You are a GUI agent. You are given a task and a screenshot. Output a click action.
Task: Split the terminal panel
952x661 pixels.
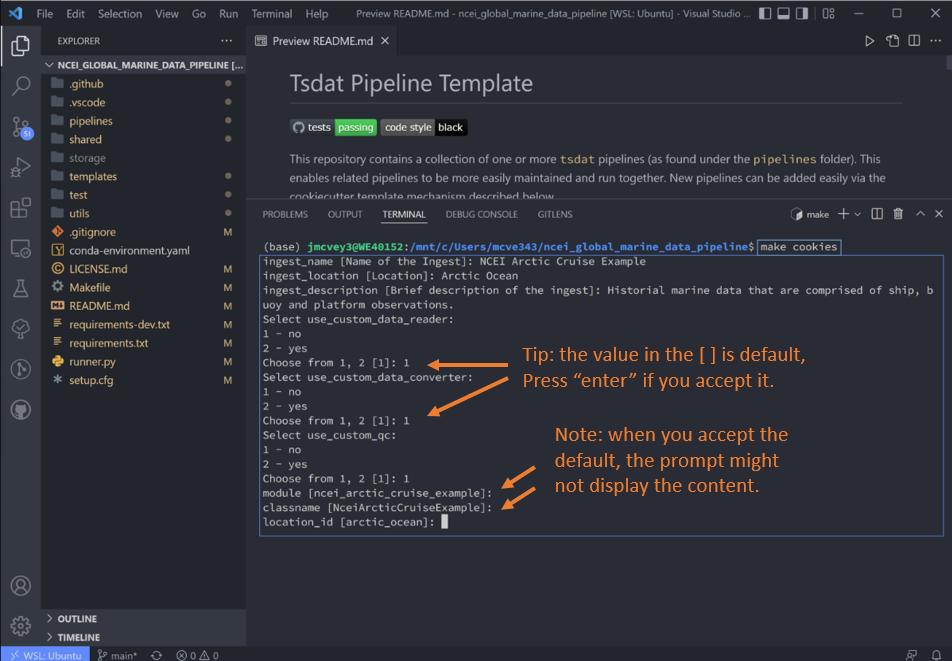[x=877, y=214]
